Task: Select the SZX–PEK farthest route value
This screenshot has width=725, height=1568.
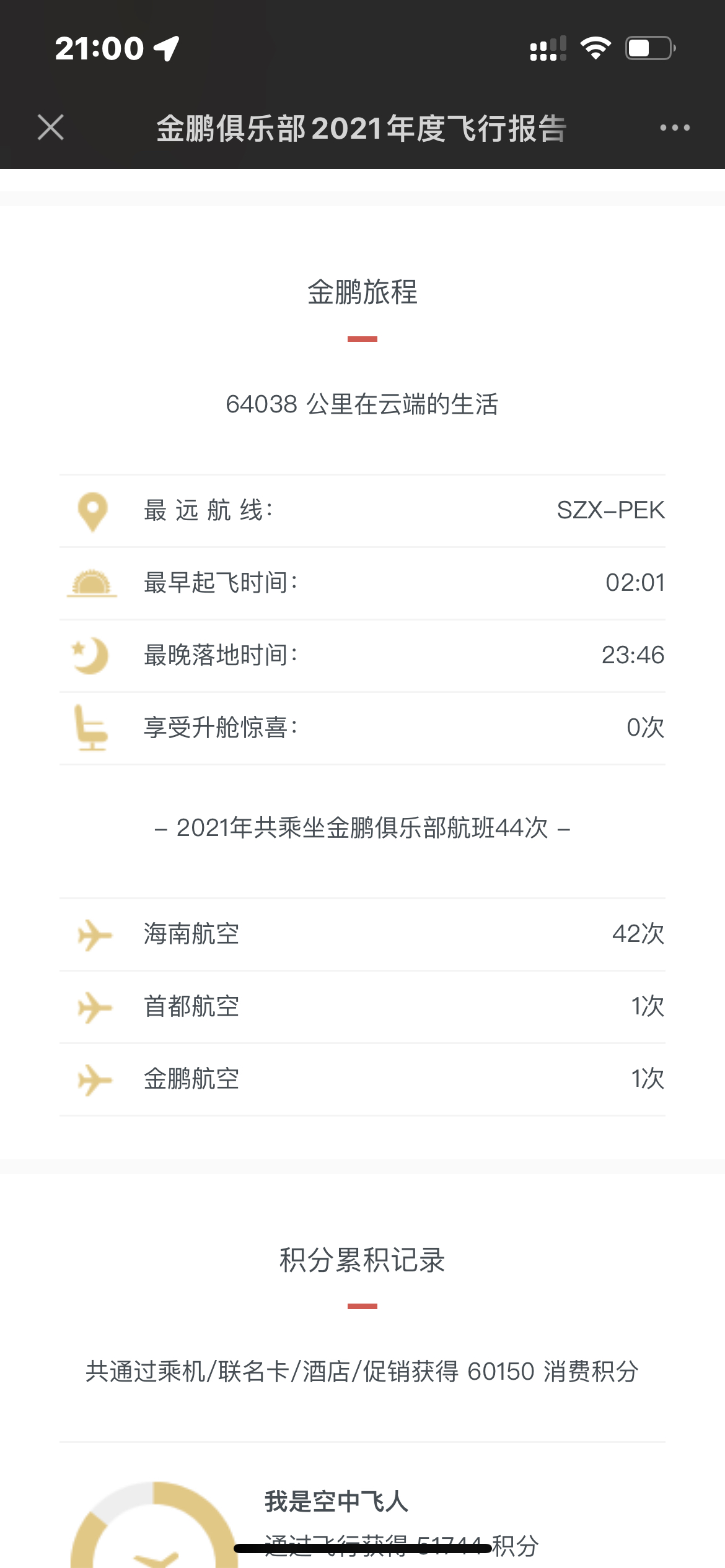Action: 610,510
